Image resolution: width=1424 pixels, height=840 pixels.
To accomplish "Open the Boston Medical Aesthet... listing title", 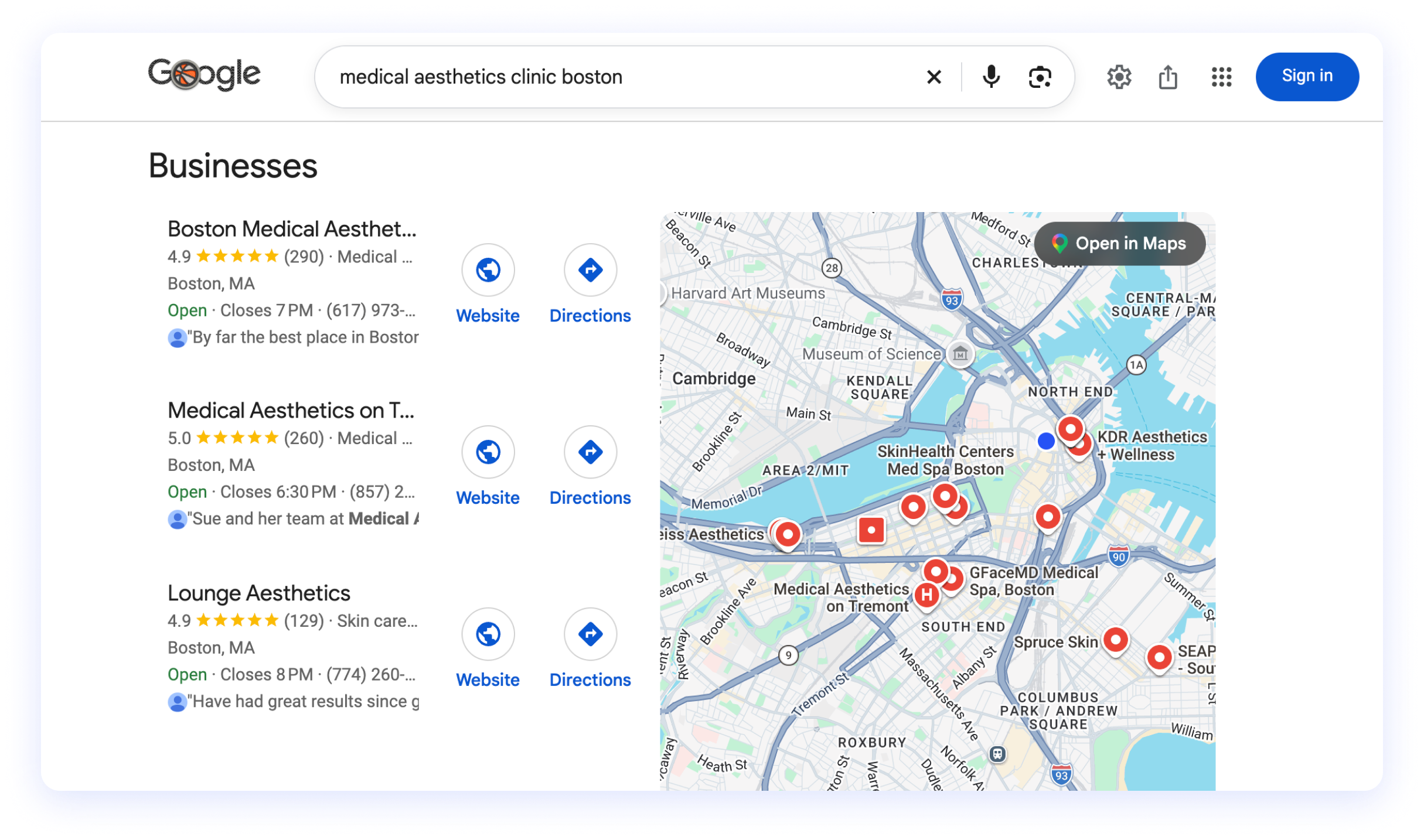I will (292, 229).
